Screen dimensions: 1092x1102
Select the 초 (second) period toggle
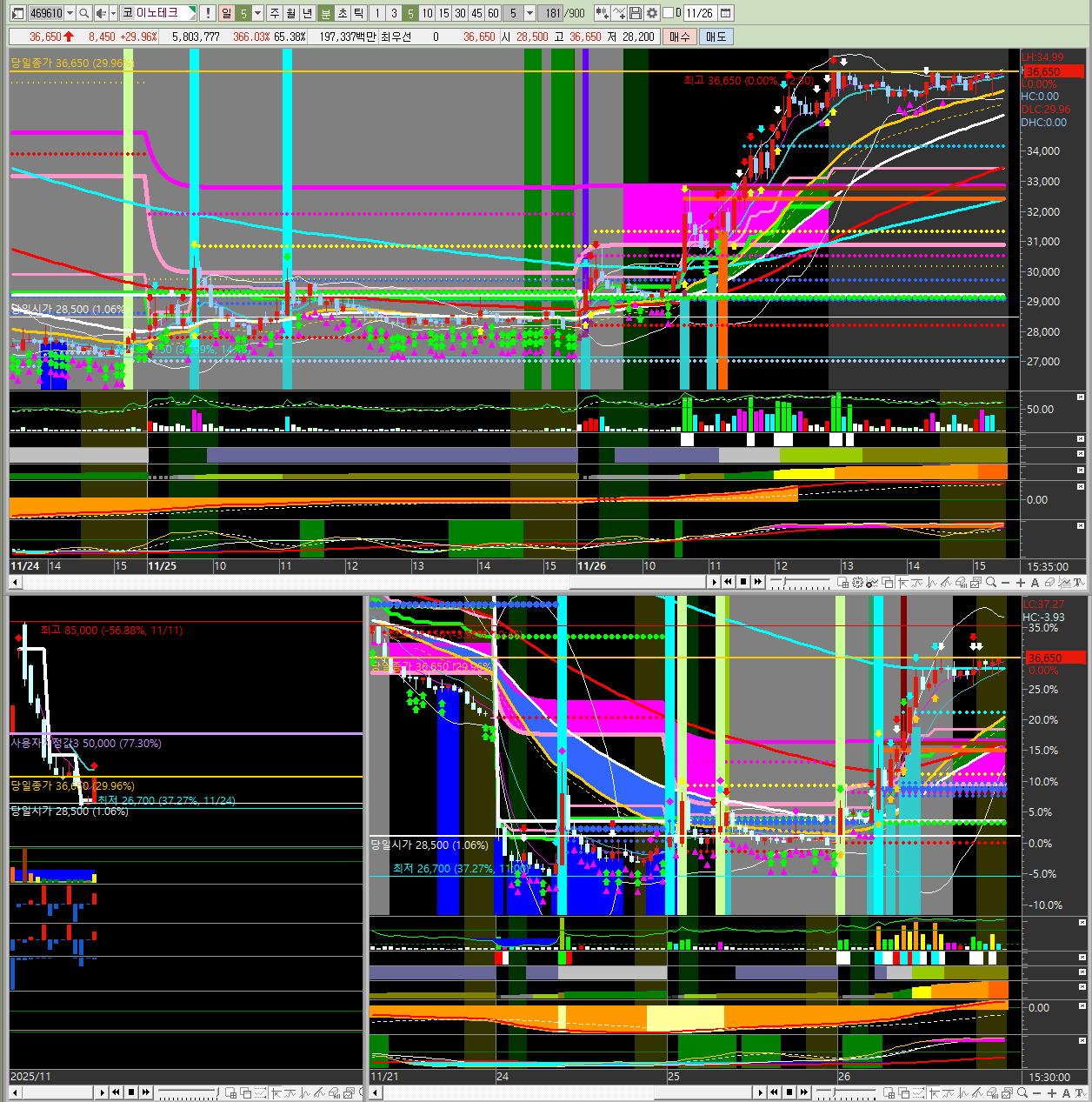tap(343, 13)
